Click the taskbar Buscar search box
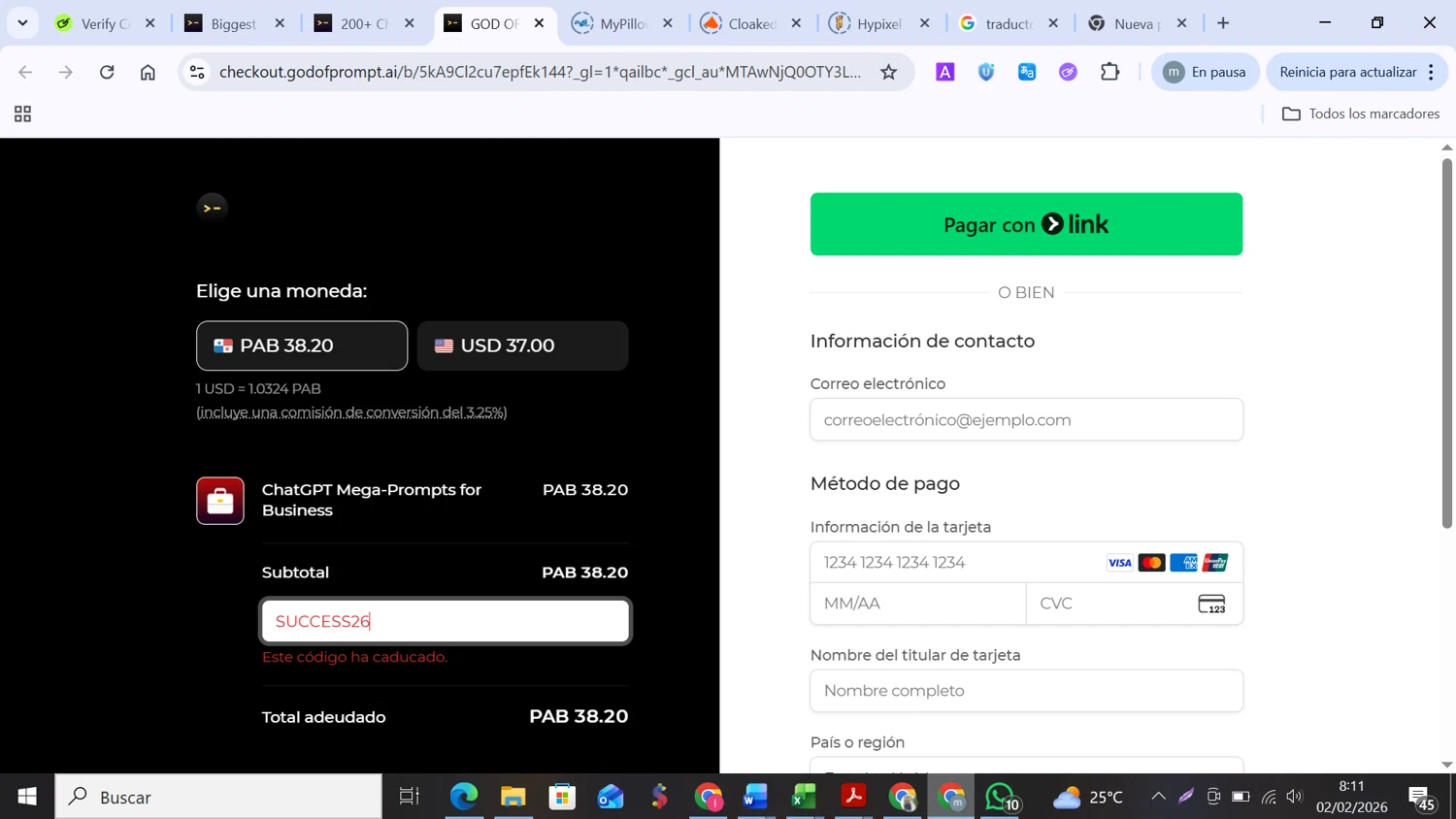 pyautogui.click(x=218, y=797)
